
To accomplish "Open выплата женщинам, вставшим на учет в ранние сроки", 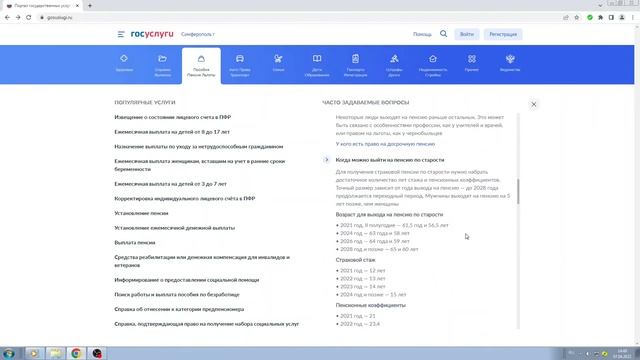I will pyautogui.click(x=200, y=165).
